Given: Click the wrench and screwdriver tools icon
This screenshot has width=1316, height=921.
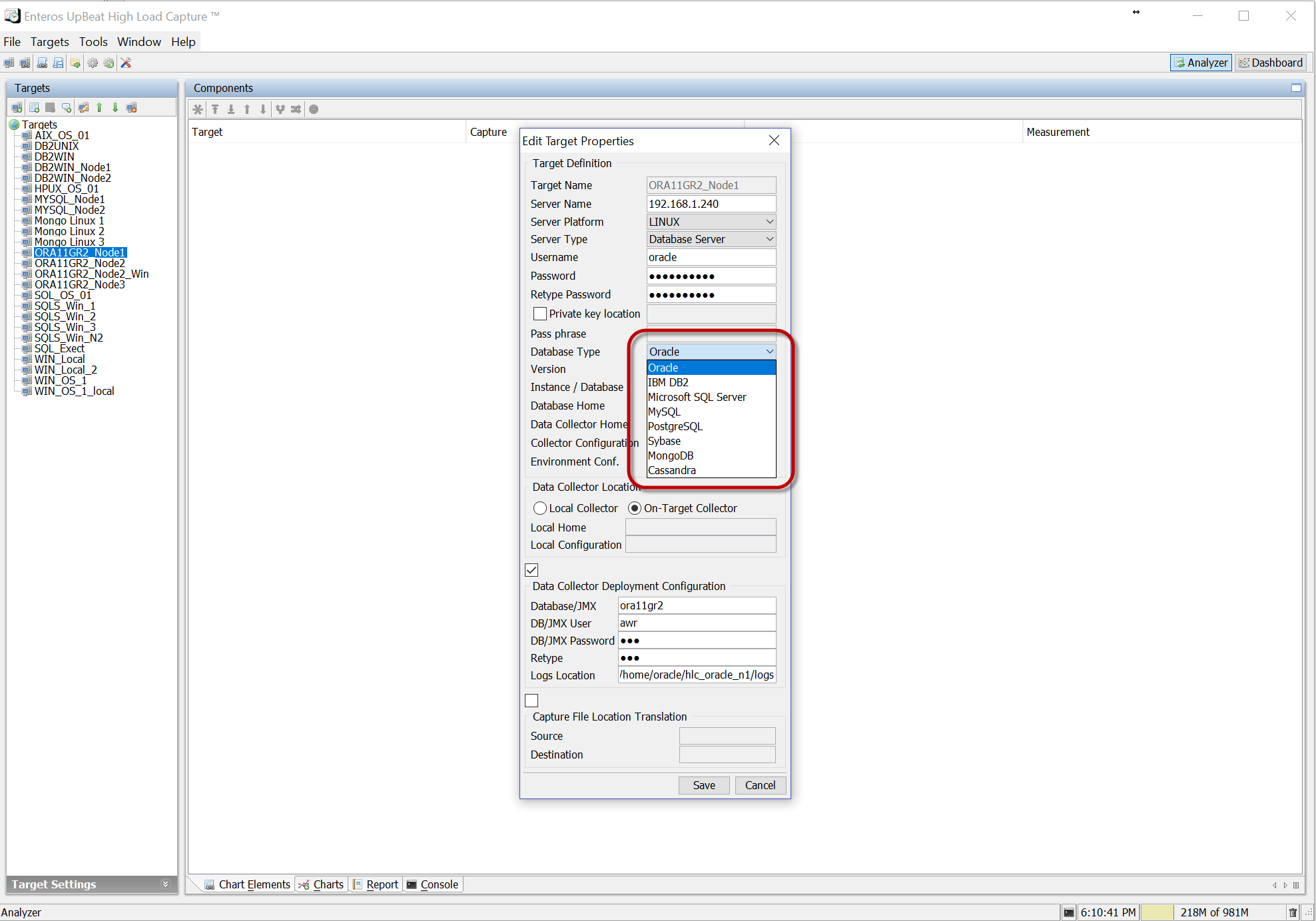Looking at the screenshot, I should pos(126,63).
